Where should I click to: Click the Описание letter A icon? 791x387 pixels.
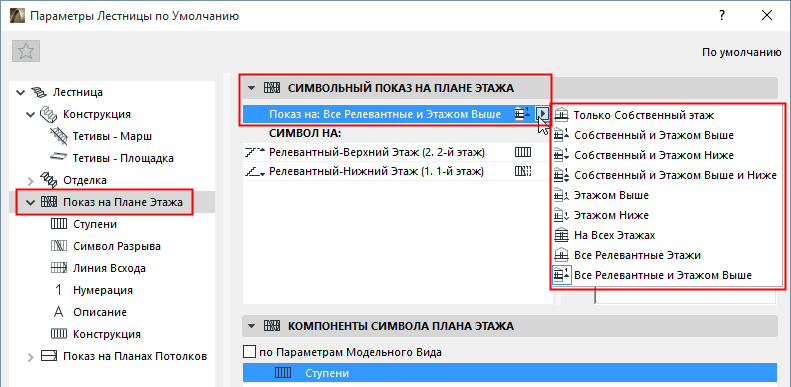coord(59,312)
